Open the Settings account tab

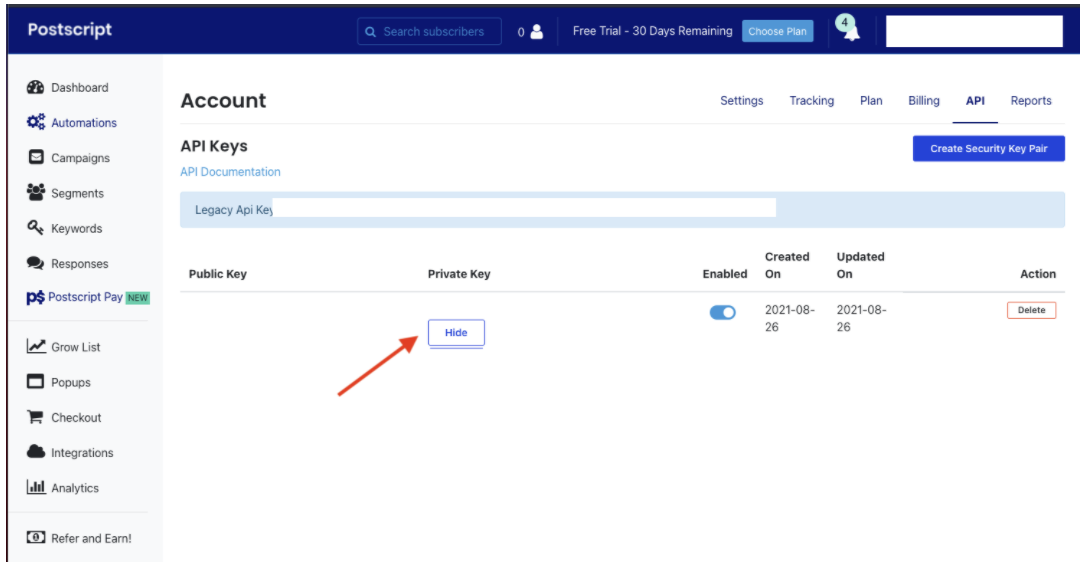tap(741, 101)
